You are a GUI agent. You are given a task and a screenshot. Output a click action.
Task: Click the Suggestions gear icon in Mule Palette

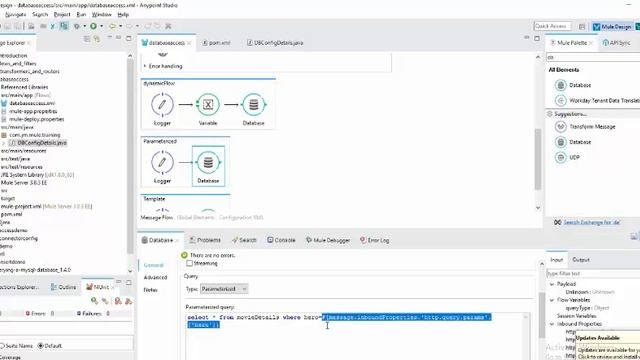click(x=550, y=114)
